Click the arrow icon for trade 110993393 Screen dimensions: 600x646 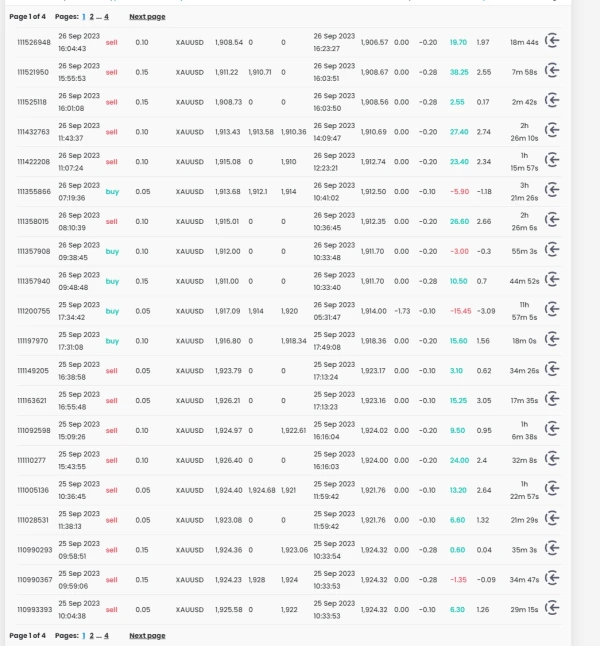(x=551, y=609)
